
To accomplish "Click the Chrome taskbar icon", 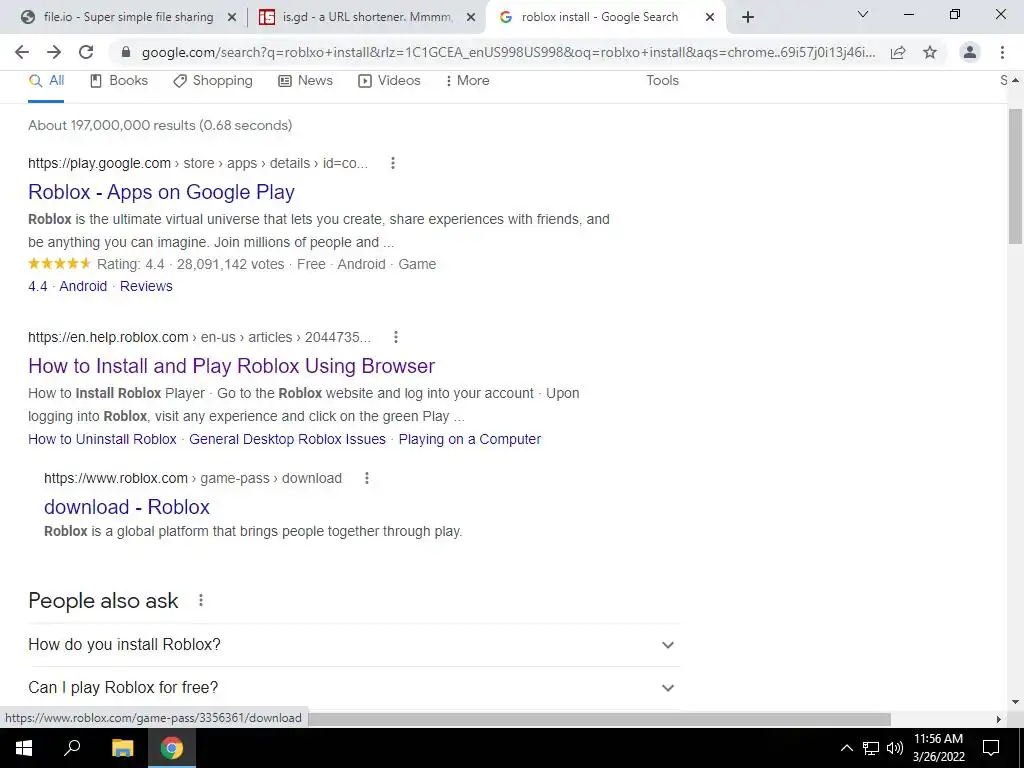I will [x=172, y=748].
